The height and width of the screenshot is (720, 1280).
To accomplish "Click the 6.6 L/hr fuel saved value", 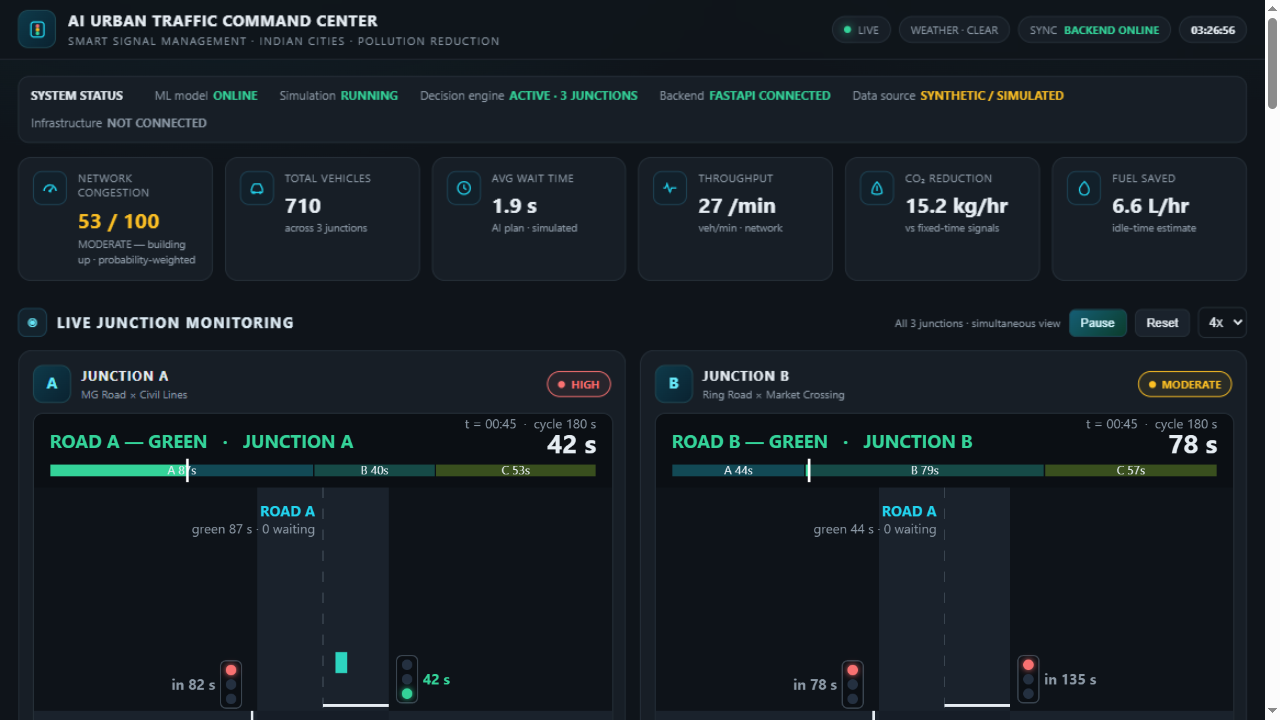I will tap(1150, 206).
